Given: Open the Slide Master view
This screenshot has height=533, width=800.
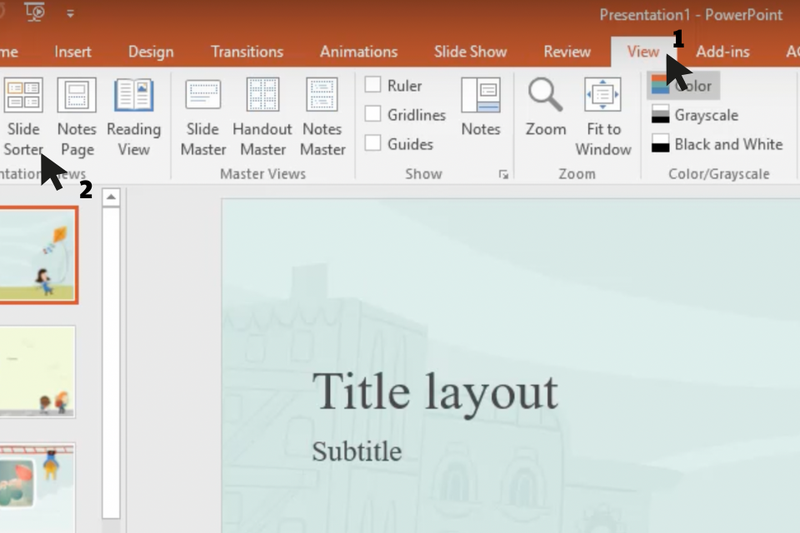Looking at the screenshot, I should (x=203, y=117).
